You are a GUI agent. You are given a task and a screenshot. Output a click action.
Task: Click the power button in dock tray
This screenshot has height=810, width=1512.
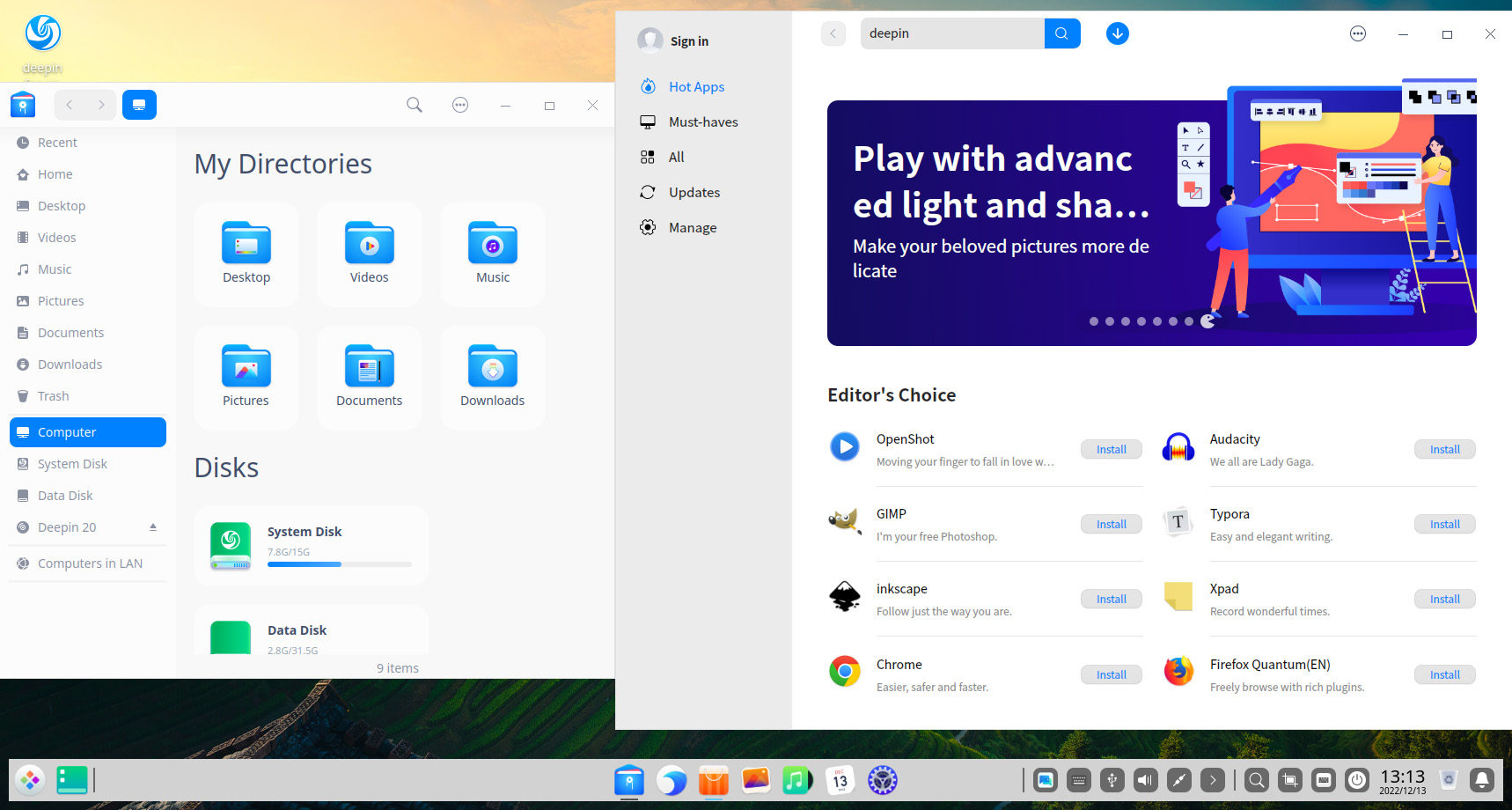click(1357, 780)
